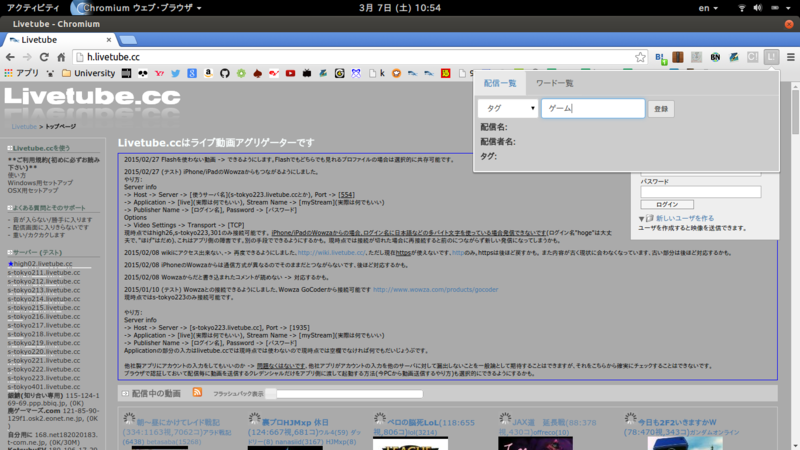Screen dimensions: 800x450
Task: Collapse the Livetube.ccを使う sidebar section
Action: tap(10, 148)
